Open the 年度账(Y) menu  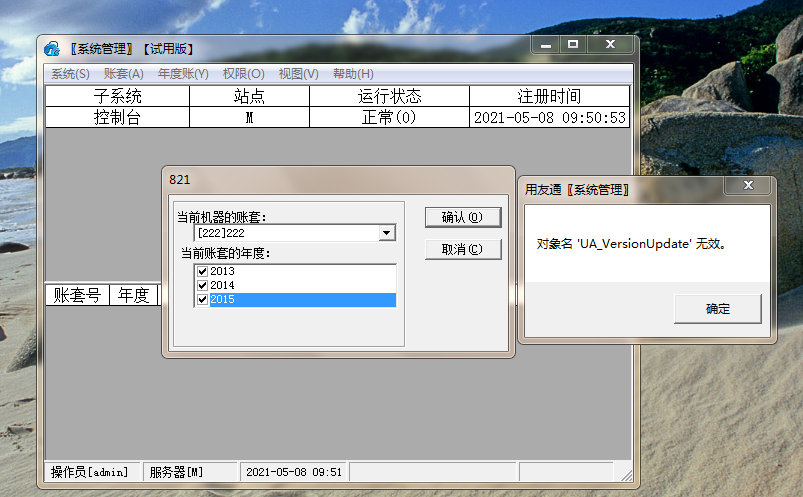point(183,74)
